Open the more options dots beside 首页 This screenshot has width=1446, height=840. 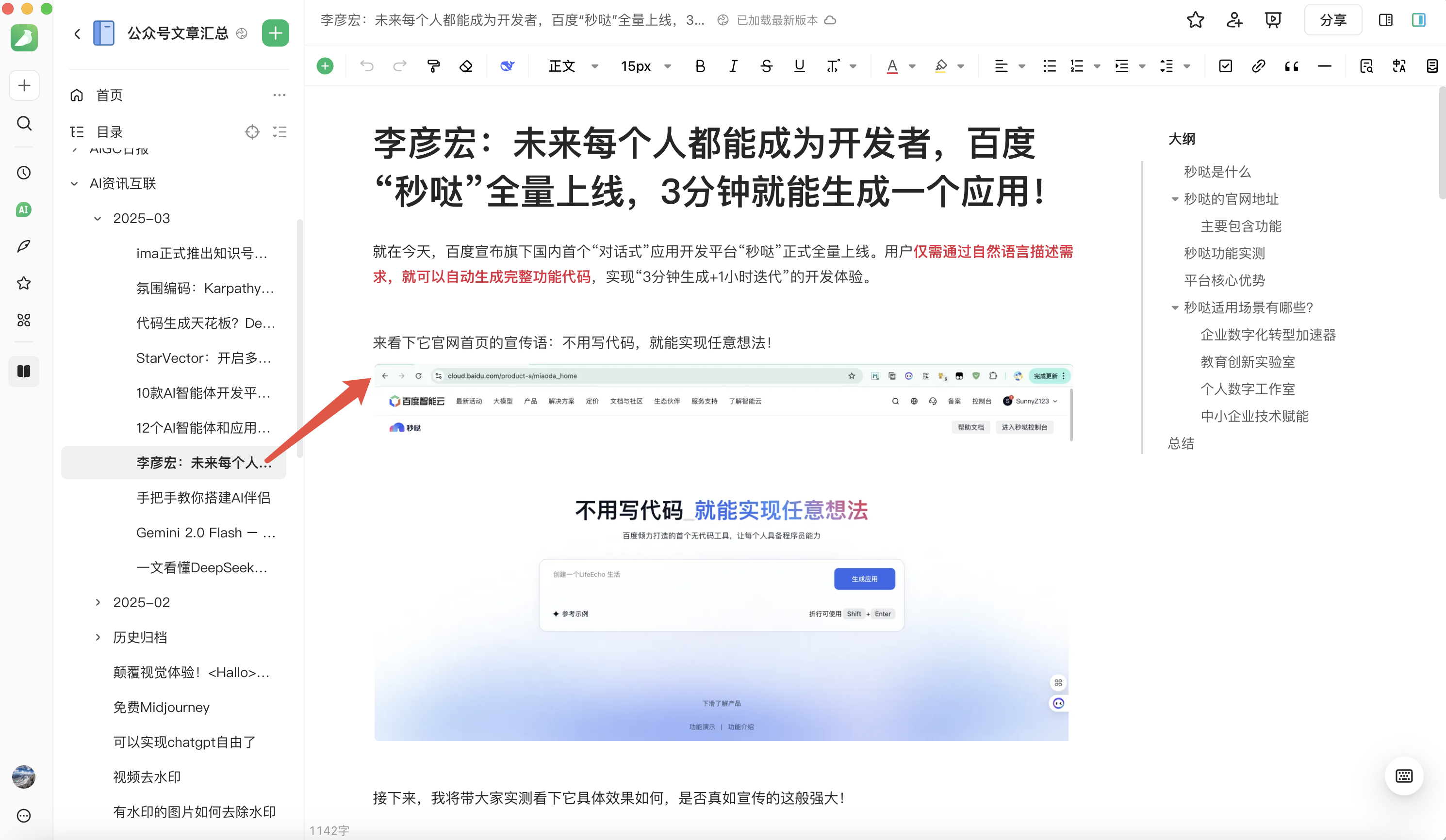pyautogui.click(x=279, y=95)
